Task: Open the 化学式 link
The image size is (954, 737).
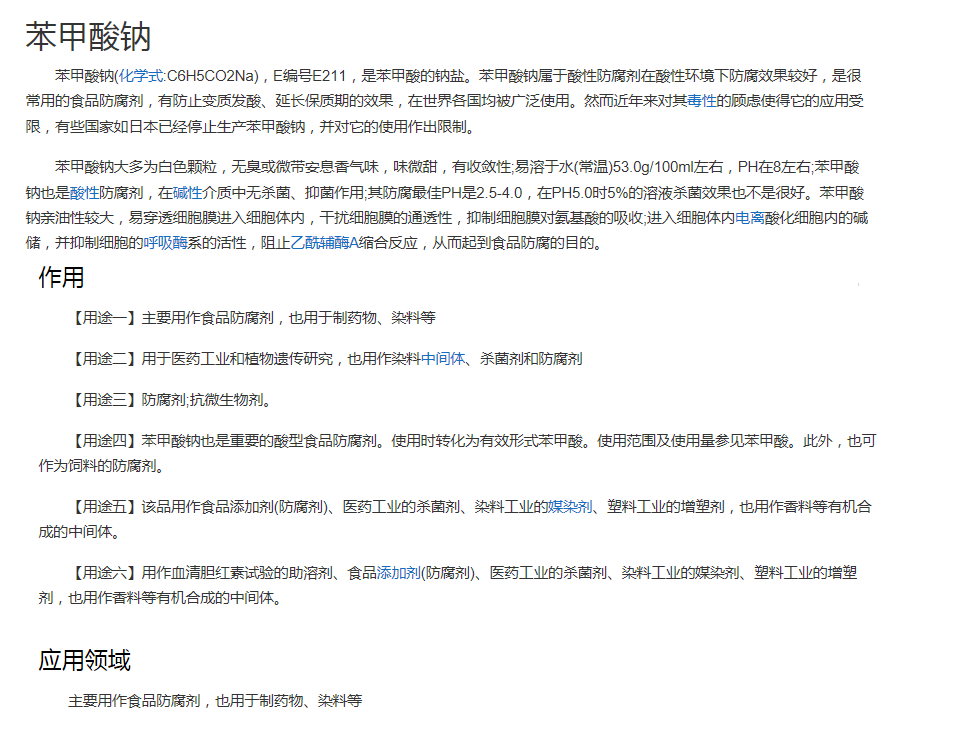Action: pos(141,76)
